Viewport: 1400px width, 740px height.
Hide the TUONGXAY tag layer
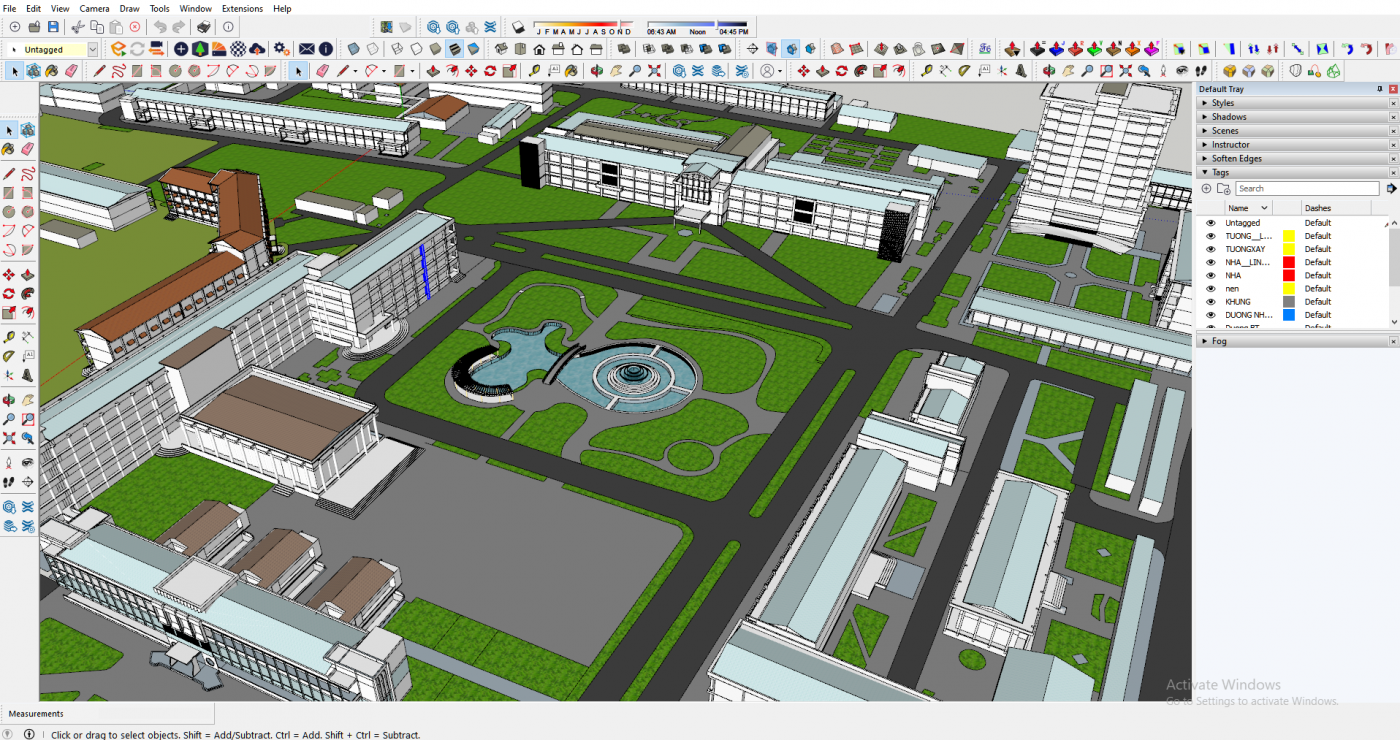1210,249
